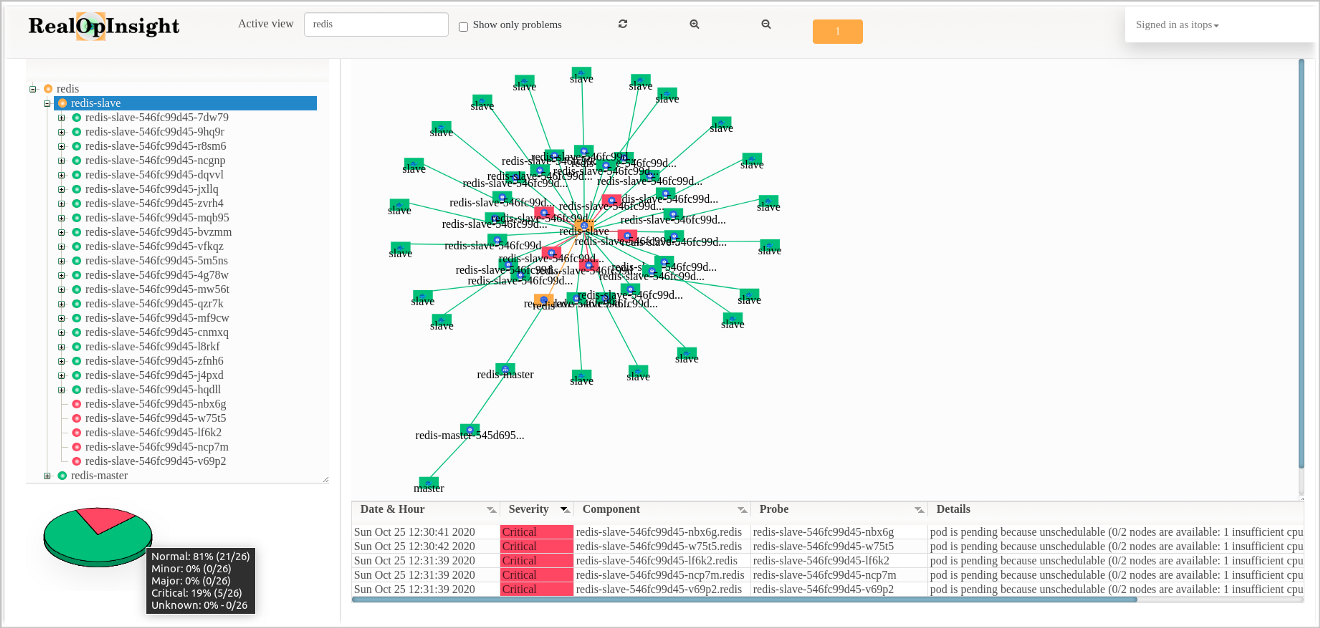Click the Active view input field

point(376,24)
